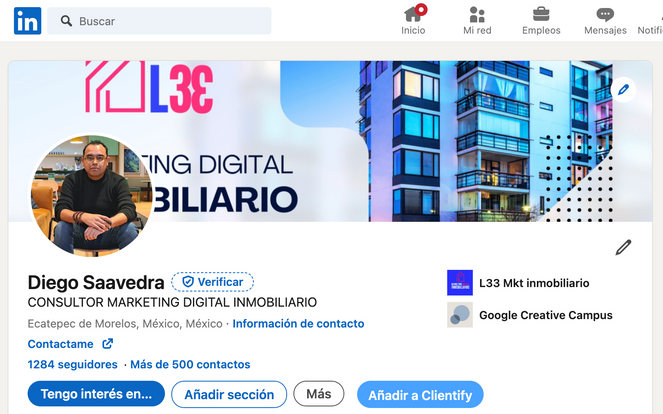The height and width of the screenshot is (414, 663).
Task: Open Información de contacto link
Action: click(x=298, y=324)
